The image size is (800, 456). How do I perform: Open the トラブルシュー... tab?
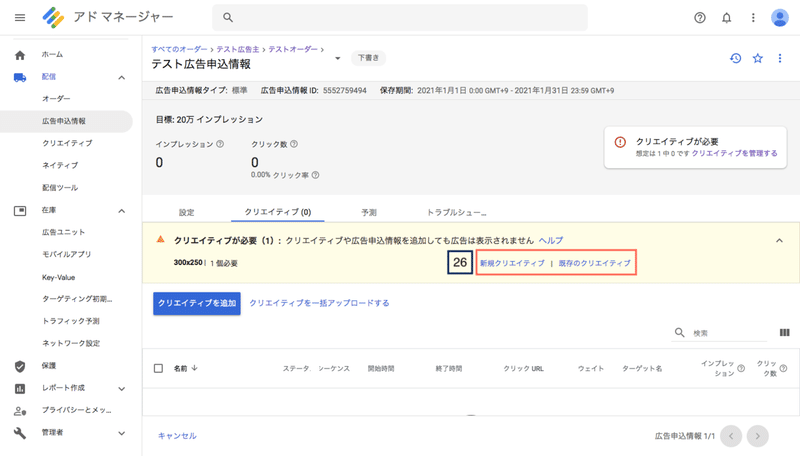coord(456,212)
